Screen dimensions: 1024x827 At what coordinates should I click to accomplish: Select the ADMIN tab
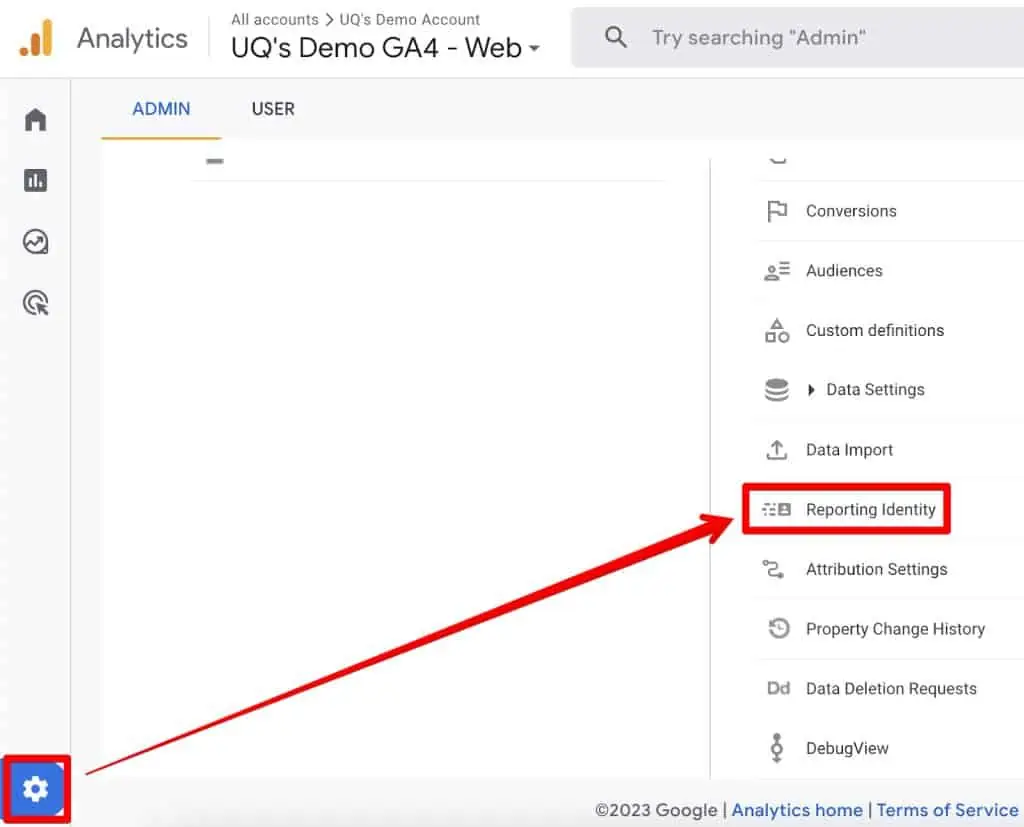[160, 109]
